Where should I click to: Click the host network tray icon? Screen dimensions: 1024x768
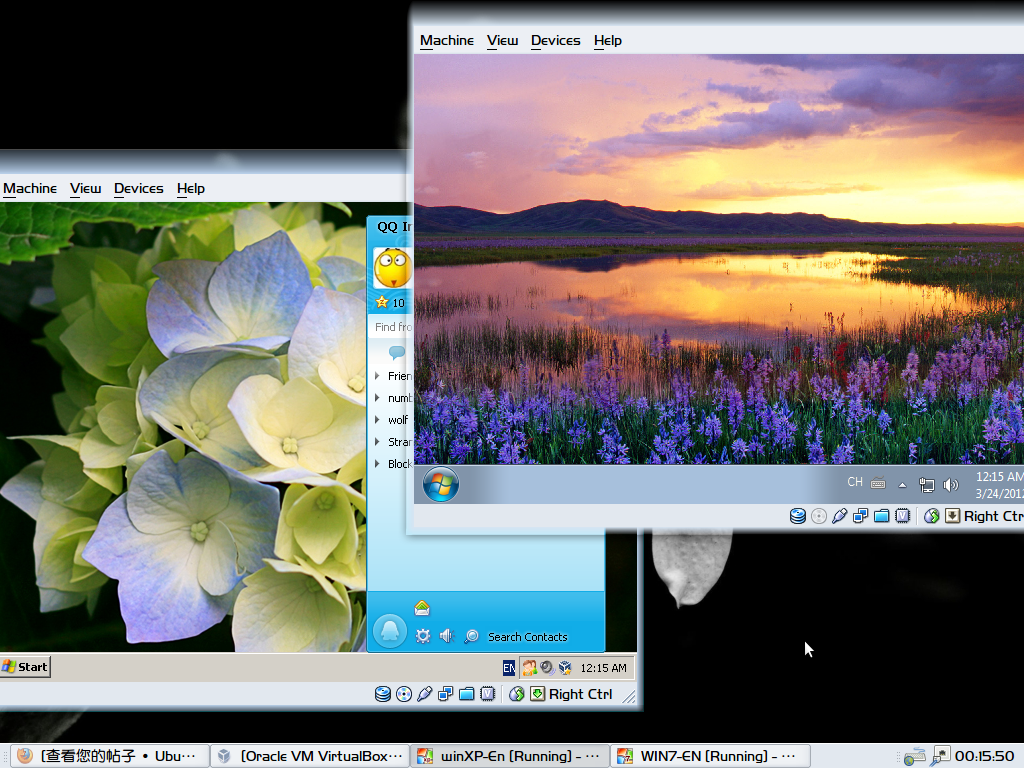coord(914,757)
